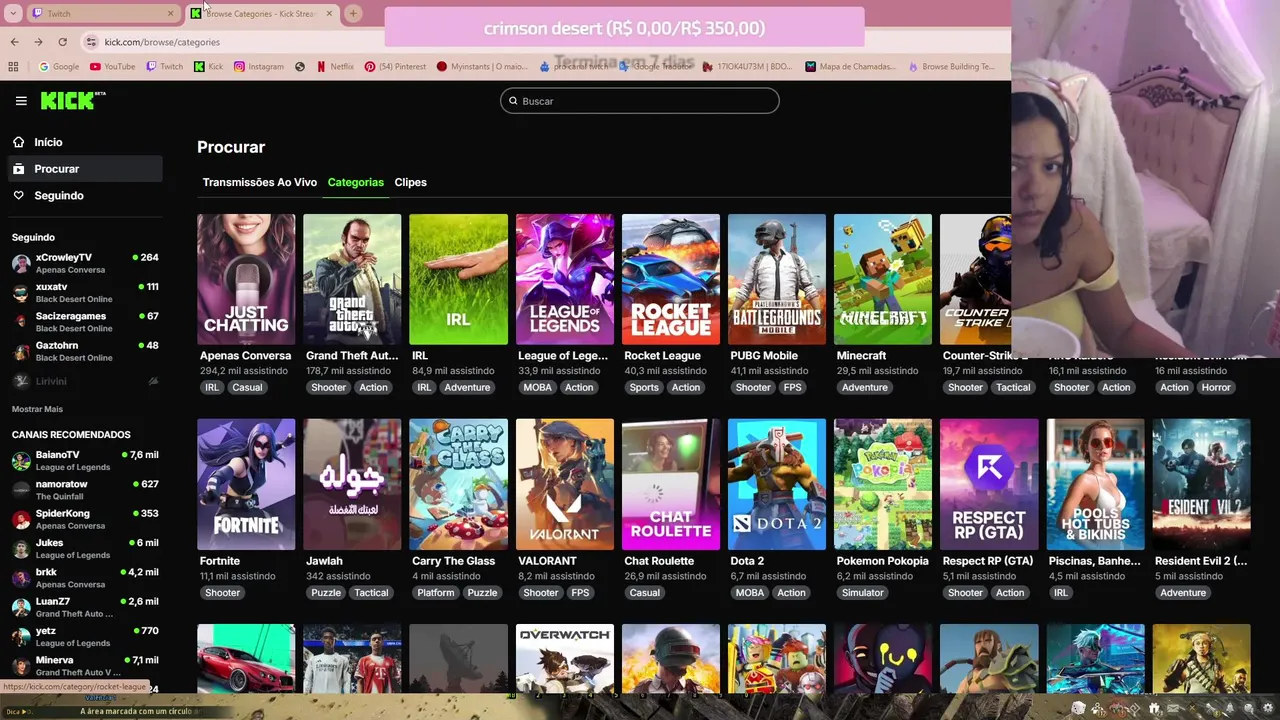Open the Respect RP (GTA) category cover
Viewport: 1280px width, 720px height.
(x=989, y=484)
